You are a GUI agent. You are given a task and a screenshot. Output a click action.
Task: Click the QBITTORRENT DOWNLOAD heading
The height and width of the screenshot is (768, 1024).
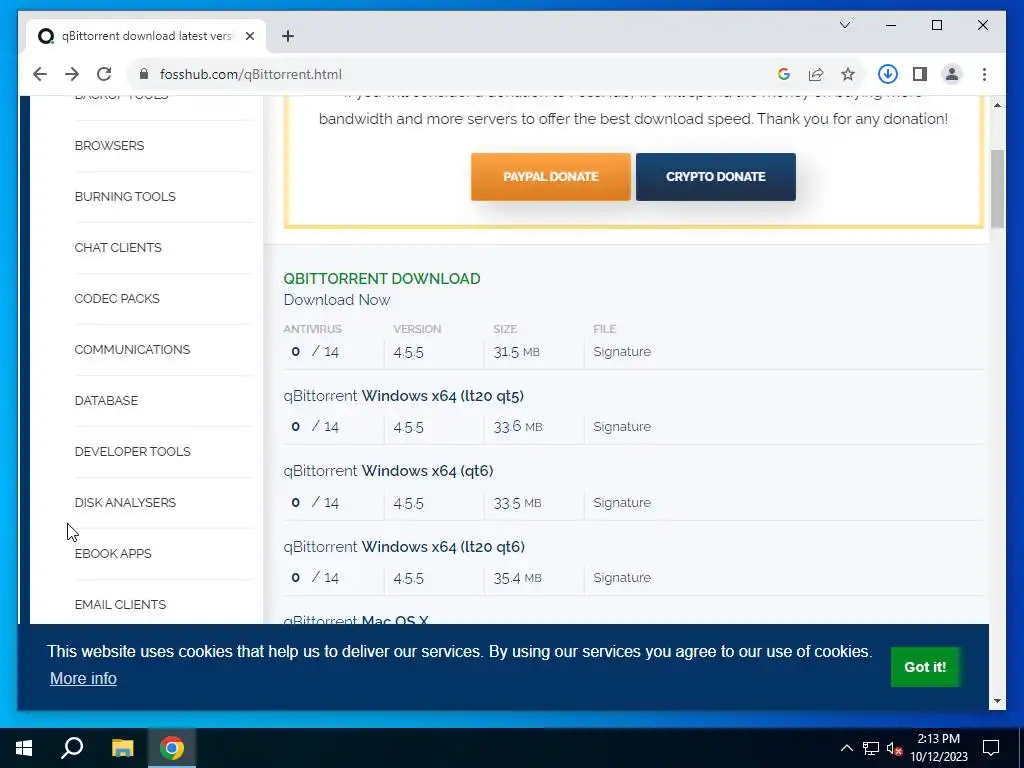click(382, 279)
